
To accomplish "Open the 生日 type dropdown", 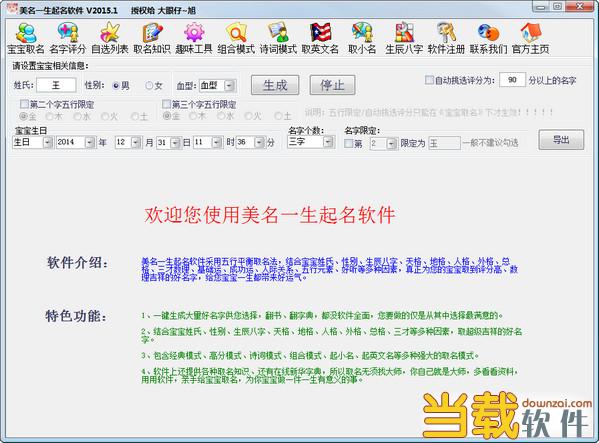I will (47, 143).
